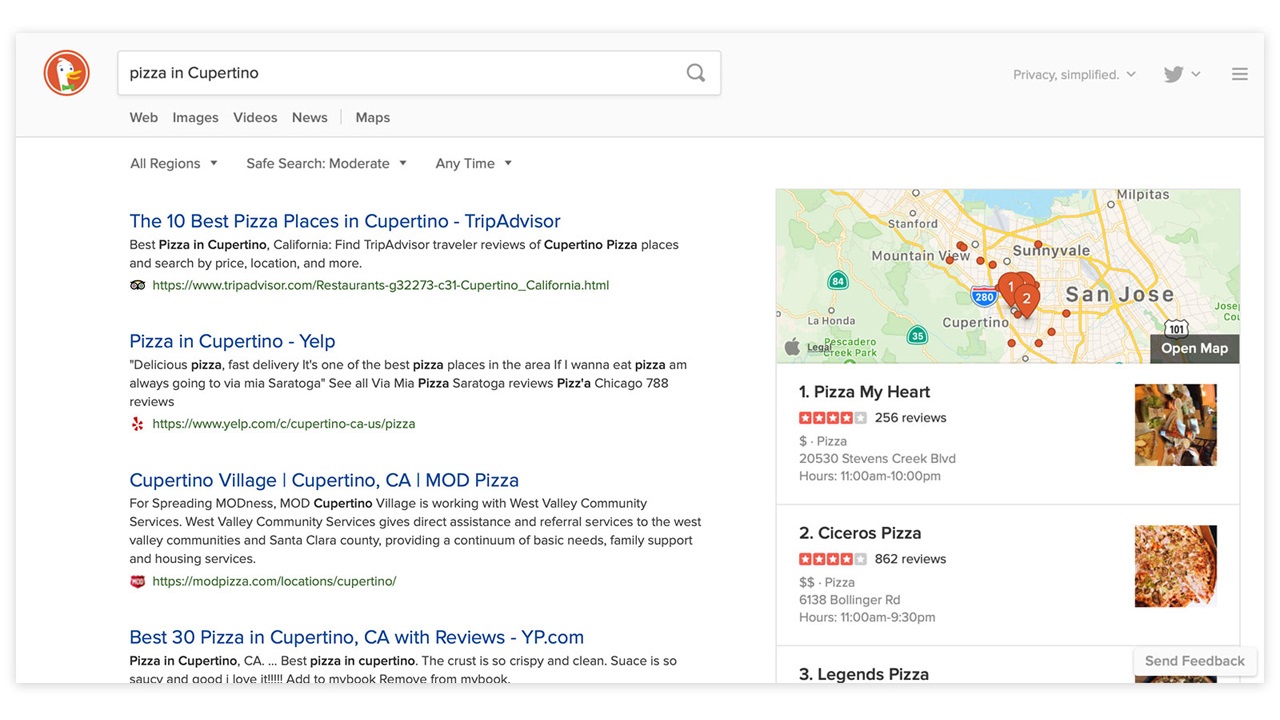Click the Yelp favicon beside result URL
Image resolution: width=1280 pixels, height=720 pixels.
(x=138, y=424)
